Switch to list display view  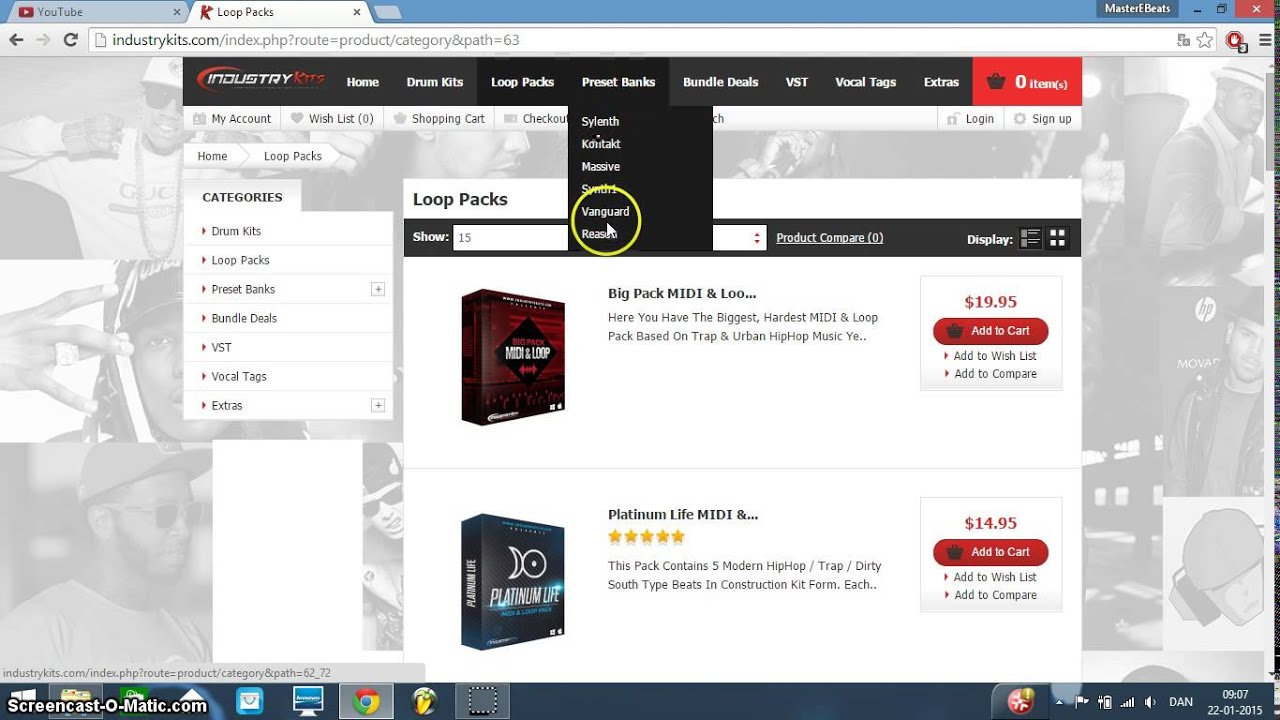tap(1030, 238)
